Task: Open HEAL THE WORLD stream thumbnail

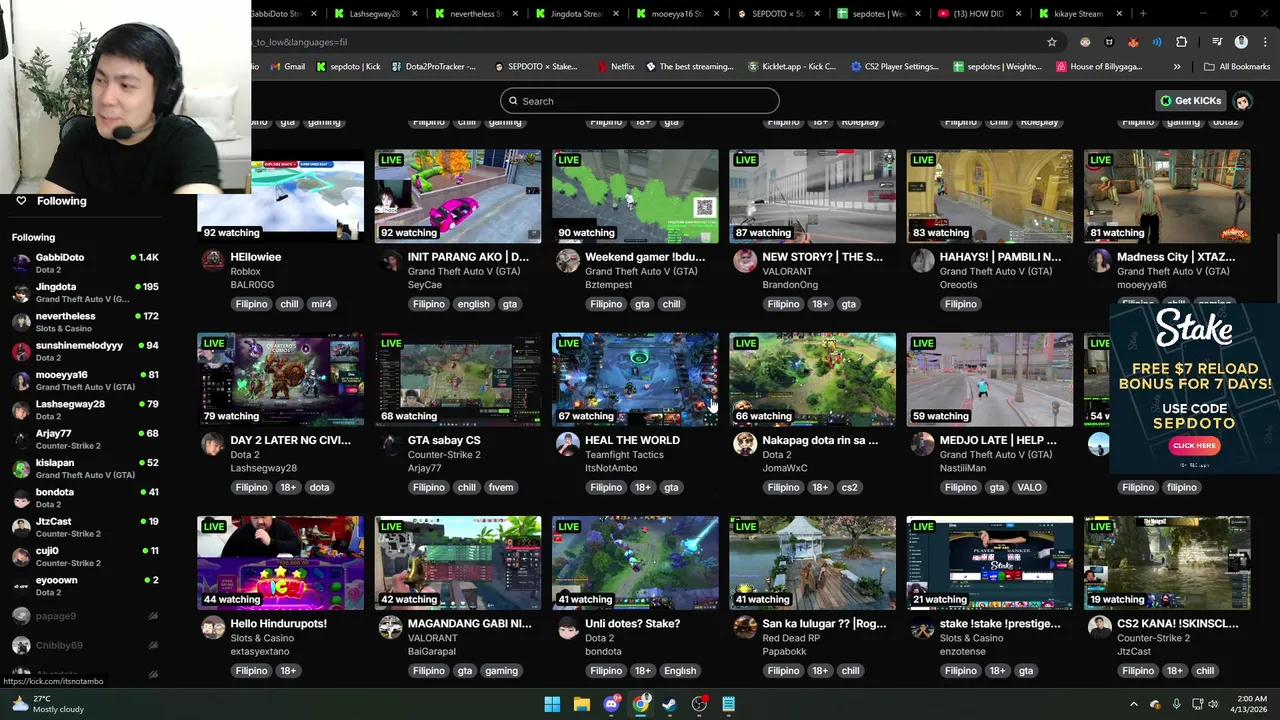Action: (635, 380)
